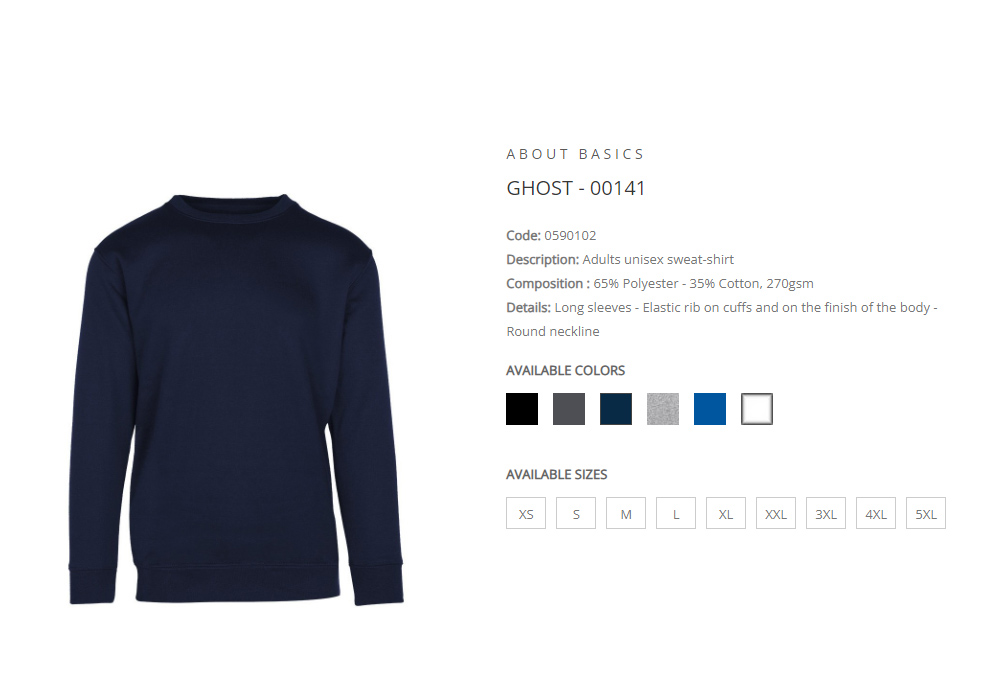Choose the dark grey color swatch

tap(569, 408)
